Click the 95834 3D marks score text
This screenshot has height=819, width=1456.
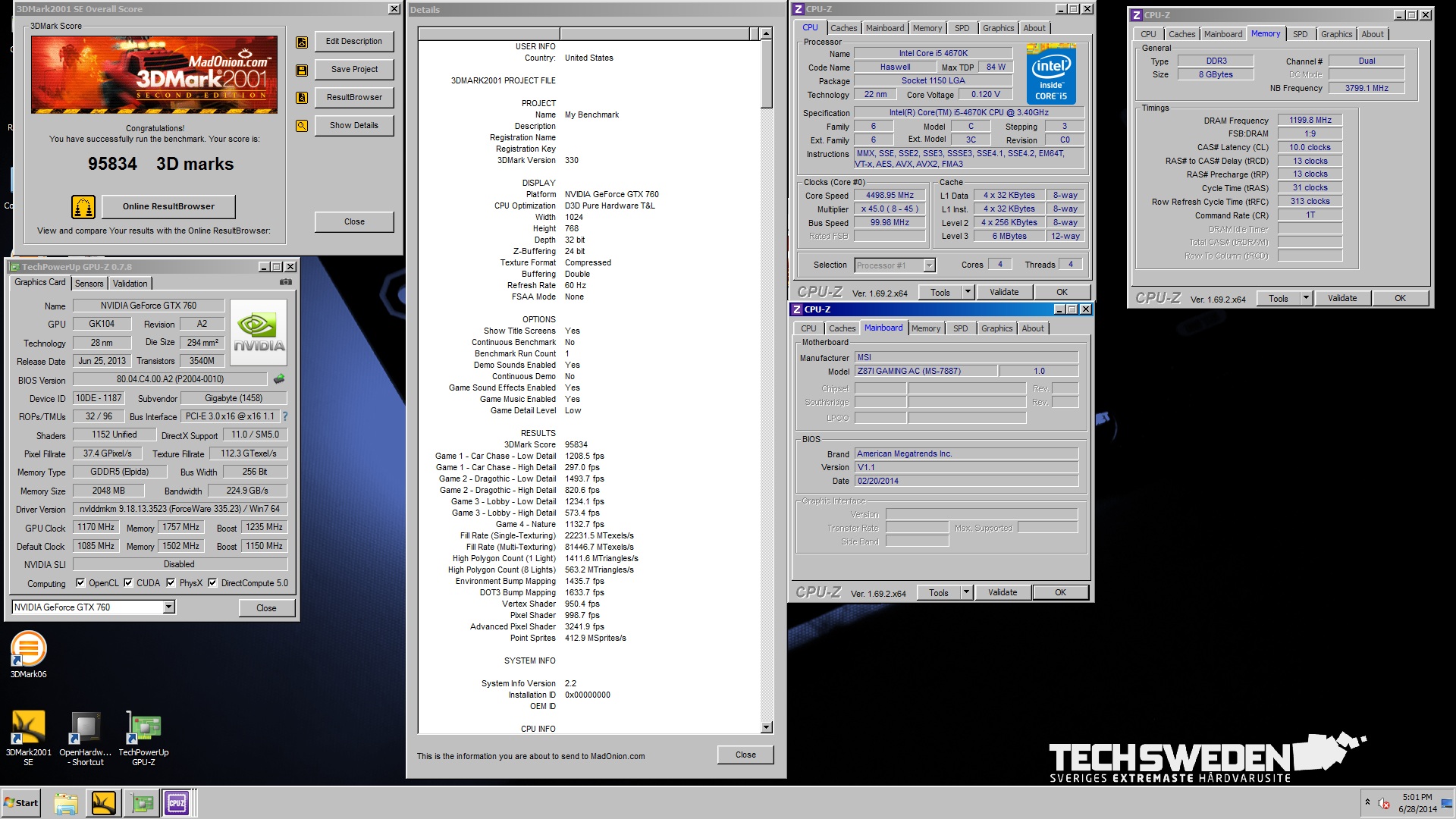tap(161, 164)
